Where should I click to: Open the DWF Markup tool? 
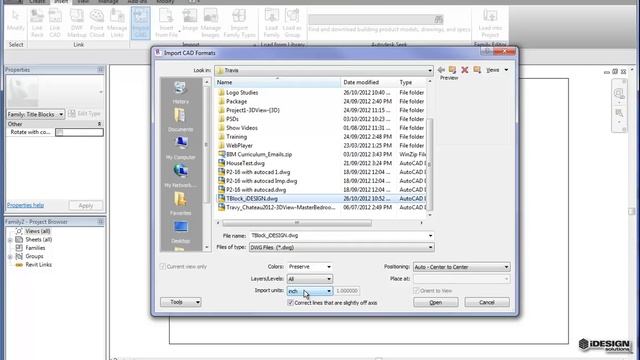[77, 23]
